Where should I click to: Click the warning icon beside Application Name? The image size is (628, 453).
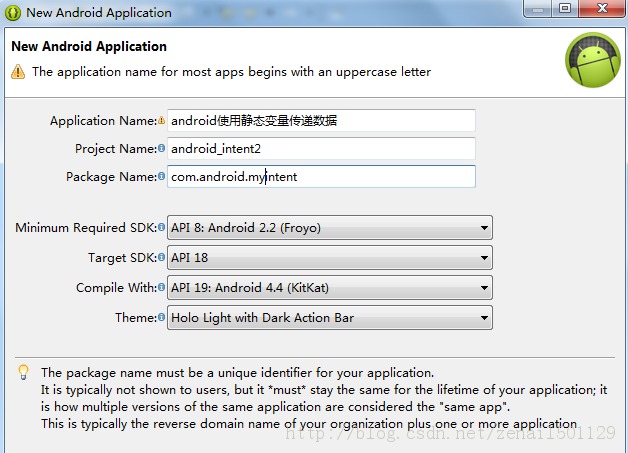[161, 120]
